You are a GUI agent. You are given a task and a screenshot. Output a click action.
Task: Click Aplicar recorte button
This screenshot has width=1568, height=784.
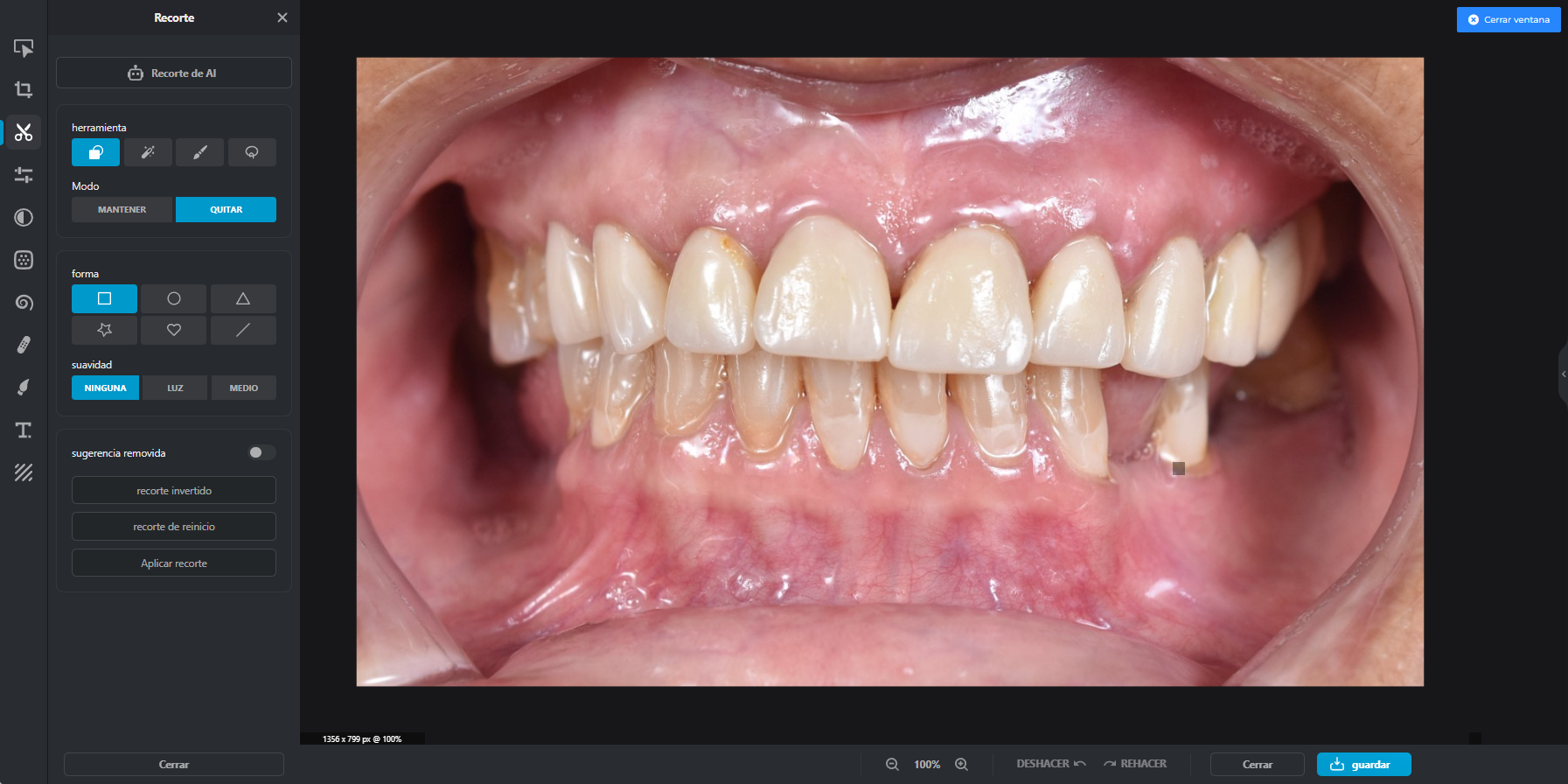click(x=174, y=563)
